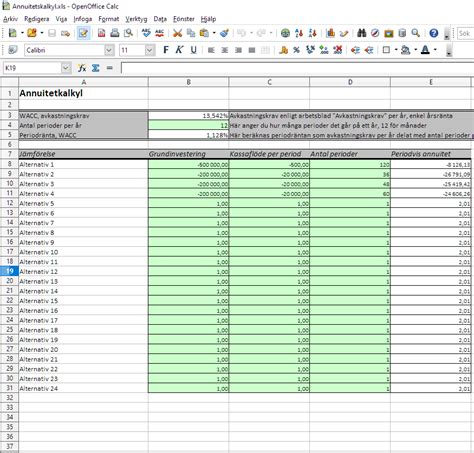Viewport: 474px width, 453px height.
Task: Open dropdown arrow beside New icon
Action: 22,33
